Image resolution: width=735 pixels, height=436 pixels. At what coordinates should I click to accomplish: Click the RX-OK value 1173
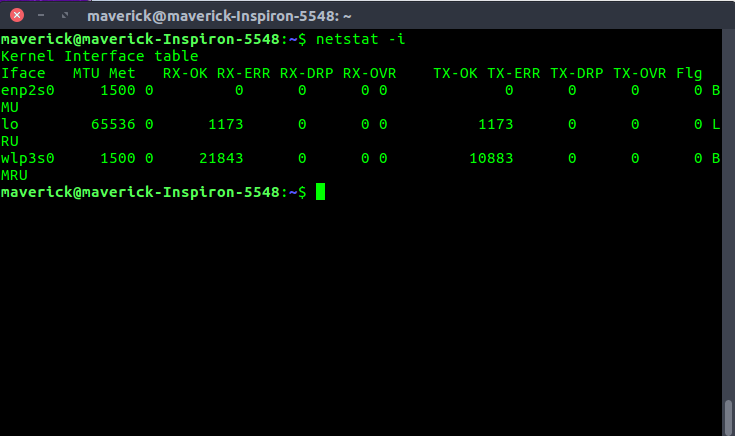coord(225,125)
